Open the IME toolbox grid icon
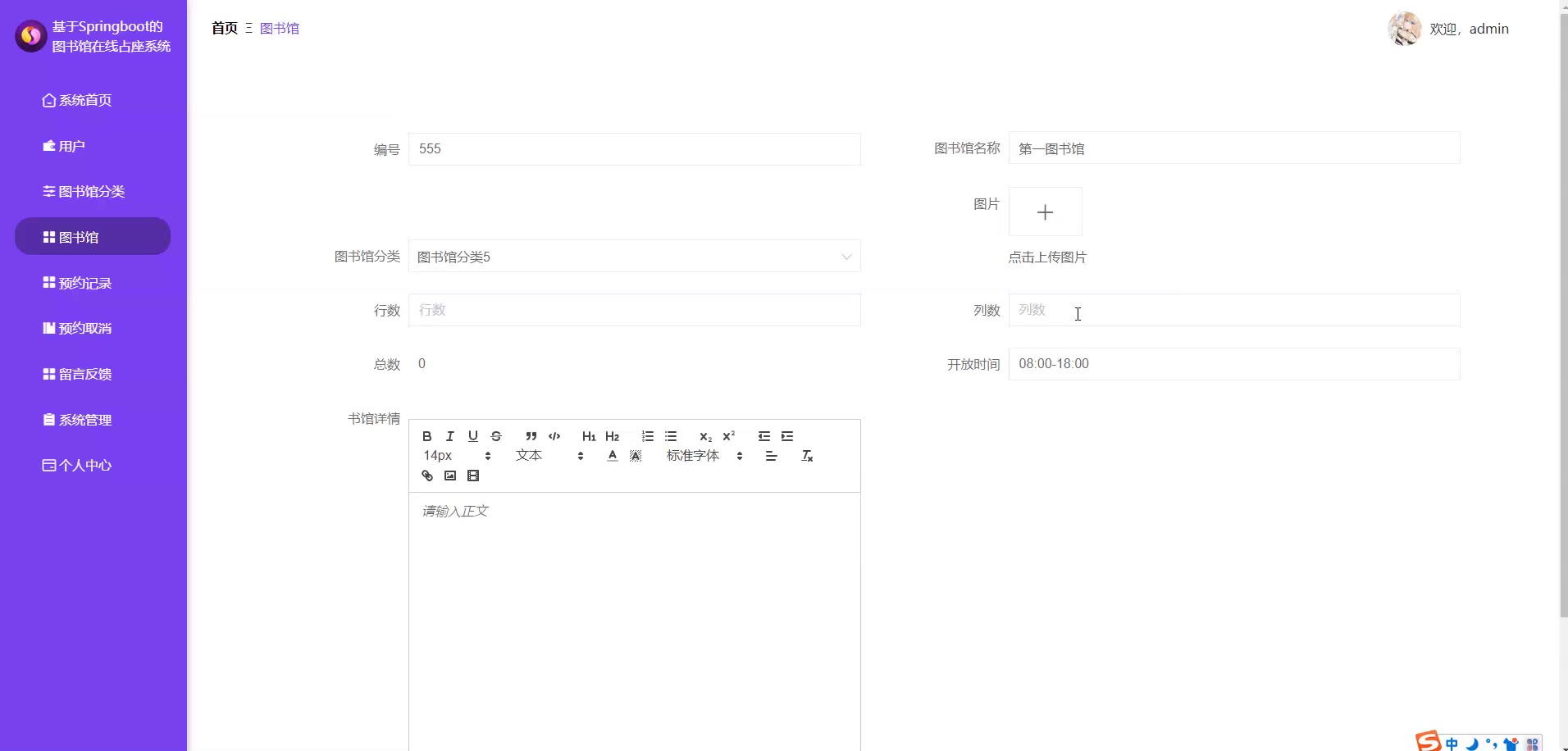Viewport: 1568px width, 751px height. pos(1532,744)
